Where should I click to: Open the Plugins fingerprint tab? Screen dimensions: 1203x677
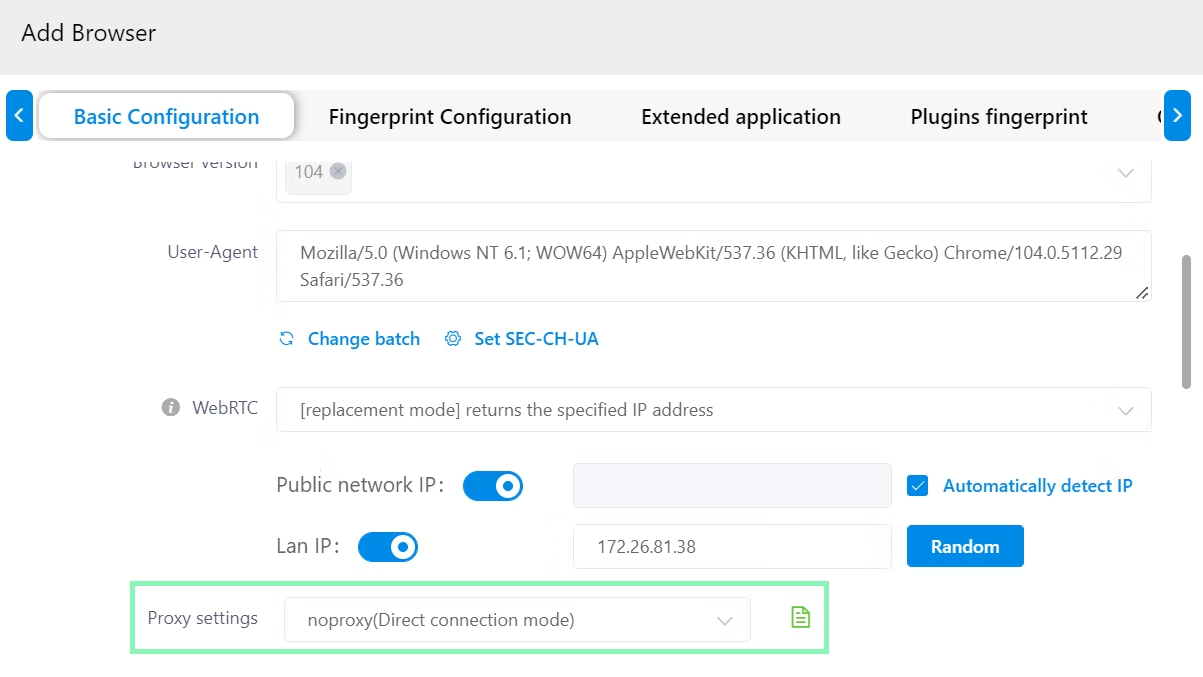pyautogui.click(x=999, y=117)
